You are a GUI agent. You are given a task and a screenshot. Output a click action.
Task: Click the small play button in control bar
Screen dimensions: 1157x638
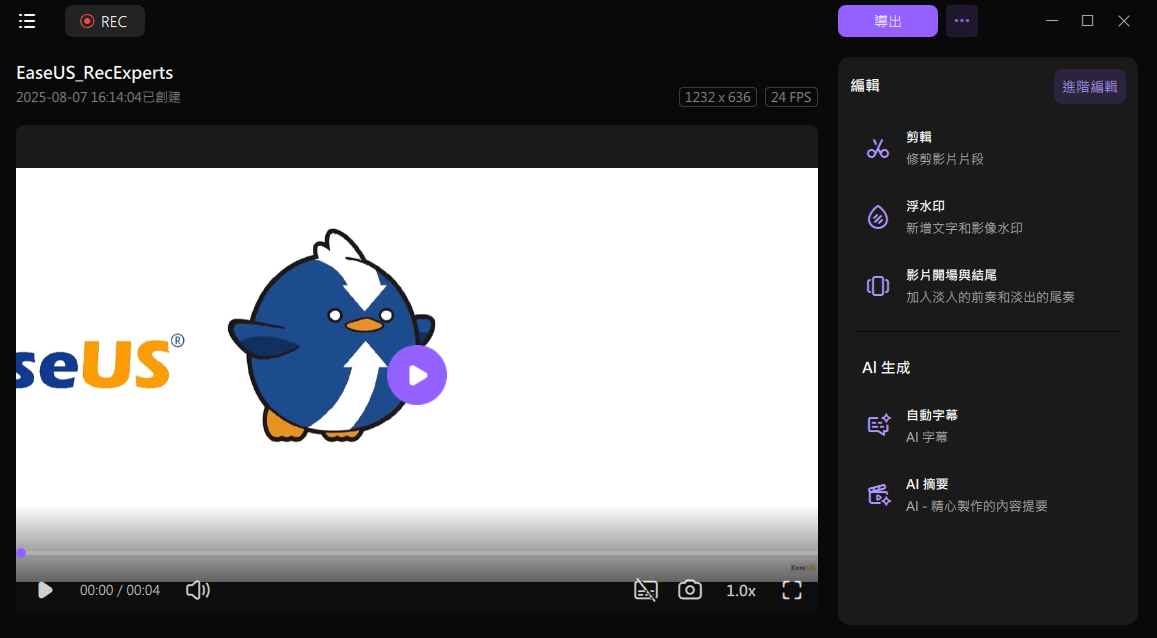tap(45, 590)
